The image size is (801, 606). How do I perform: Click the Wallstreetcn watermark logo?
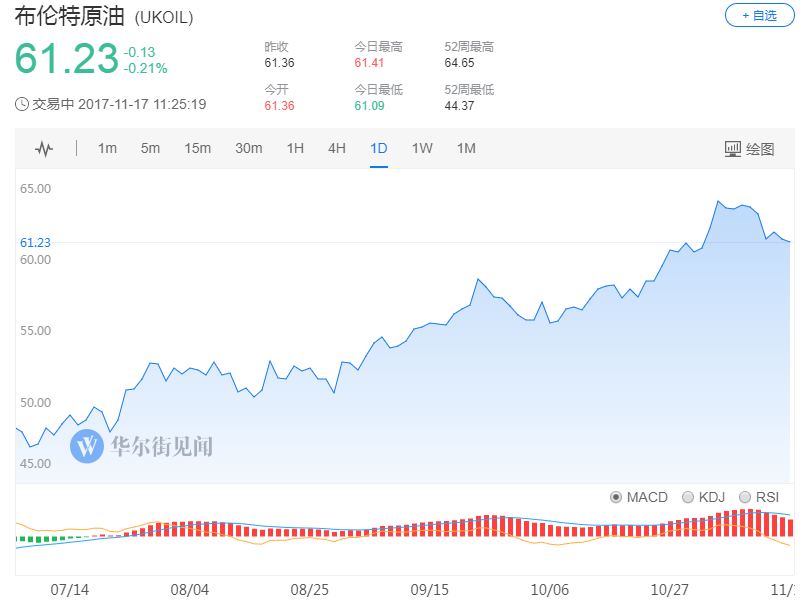tap(87, 446)
